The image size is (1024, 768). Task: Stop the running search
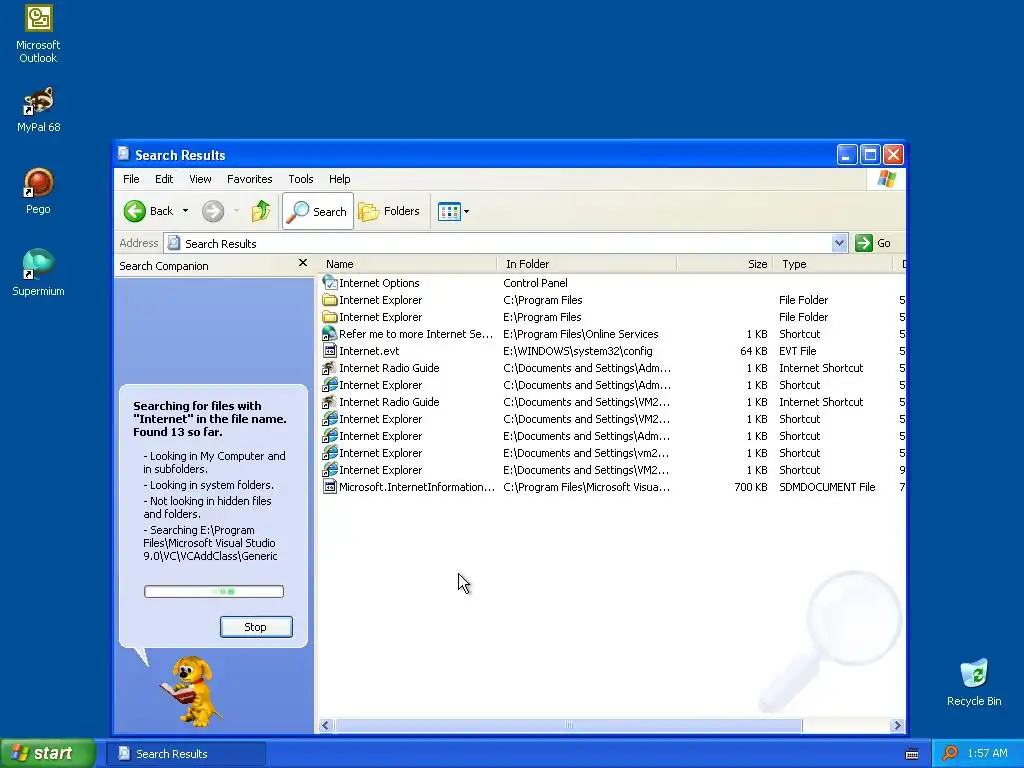[256, 627]
